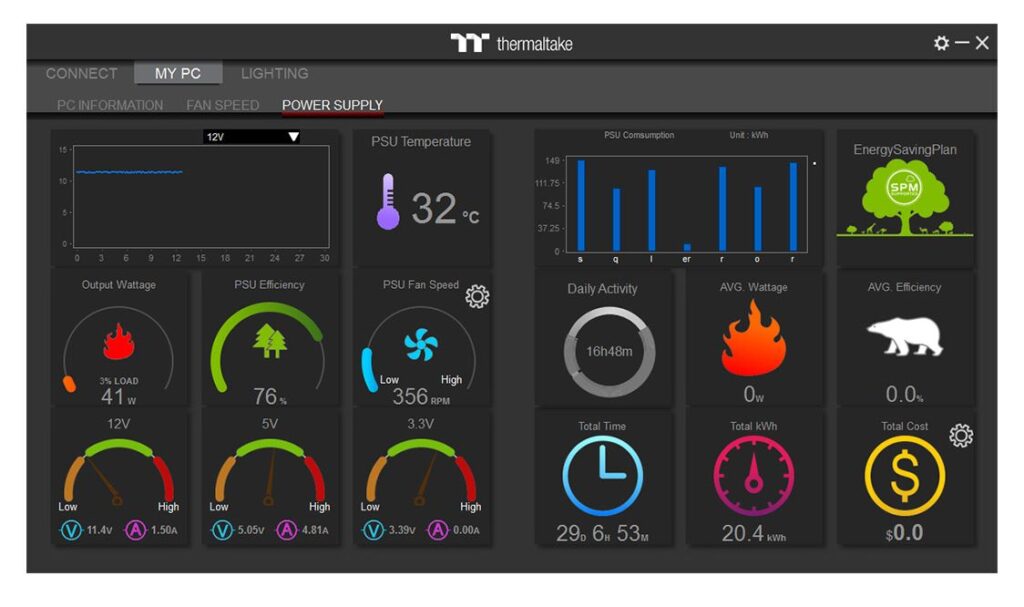Click the 12V voltage V icon
Screen dimensions: 1024x607
point(71,530)
